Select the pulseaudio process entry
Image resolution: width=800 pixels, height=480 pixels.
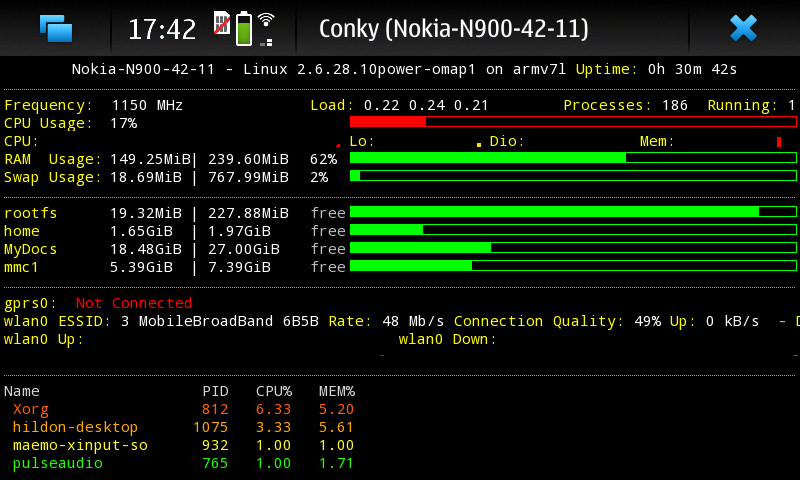point(52,463)
